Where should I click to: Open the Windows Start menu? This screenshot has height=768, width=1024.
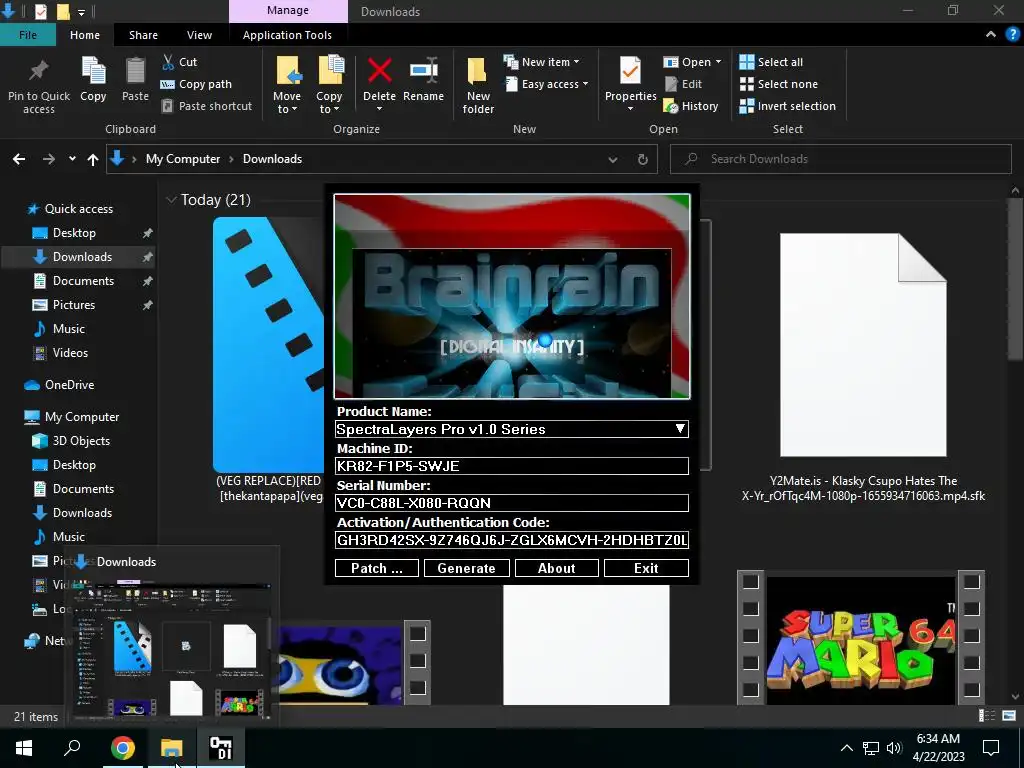coord(24,748)
